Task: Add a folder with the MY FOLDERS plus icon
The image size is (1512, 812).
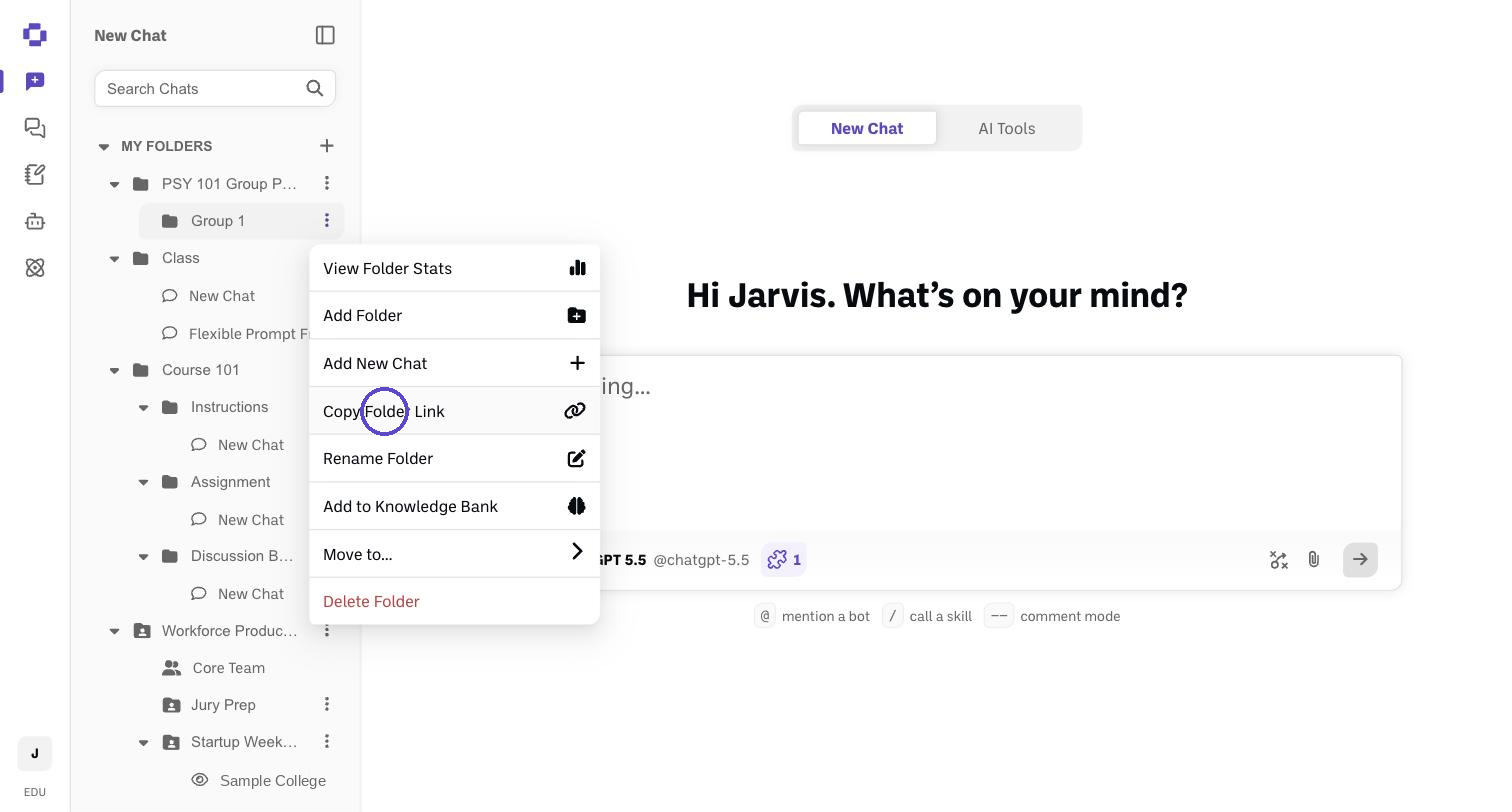Action: click(327, 146)
